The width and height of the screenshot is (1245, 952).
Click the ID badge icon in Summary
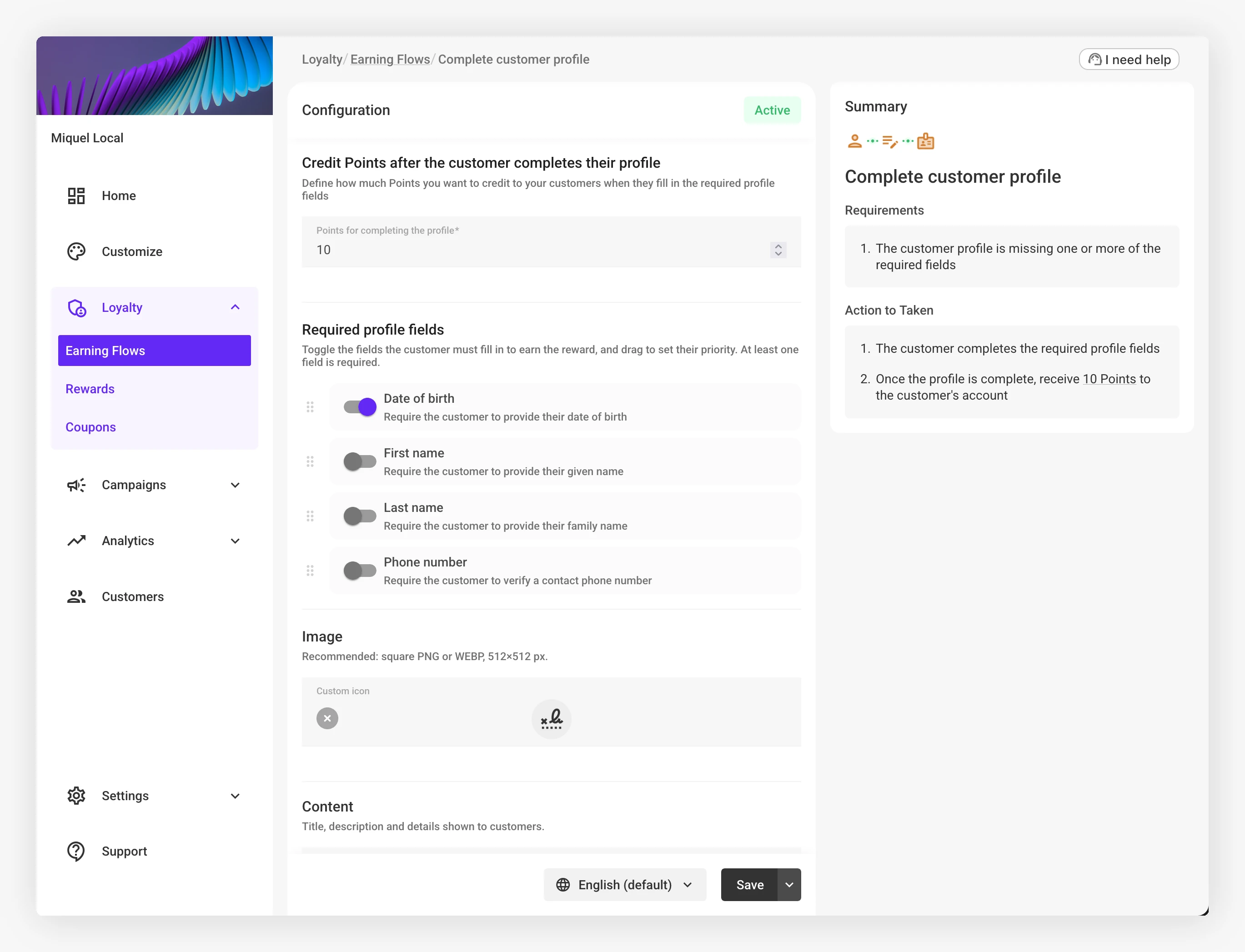925,141
